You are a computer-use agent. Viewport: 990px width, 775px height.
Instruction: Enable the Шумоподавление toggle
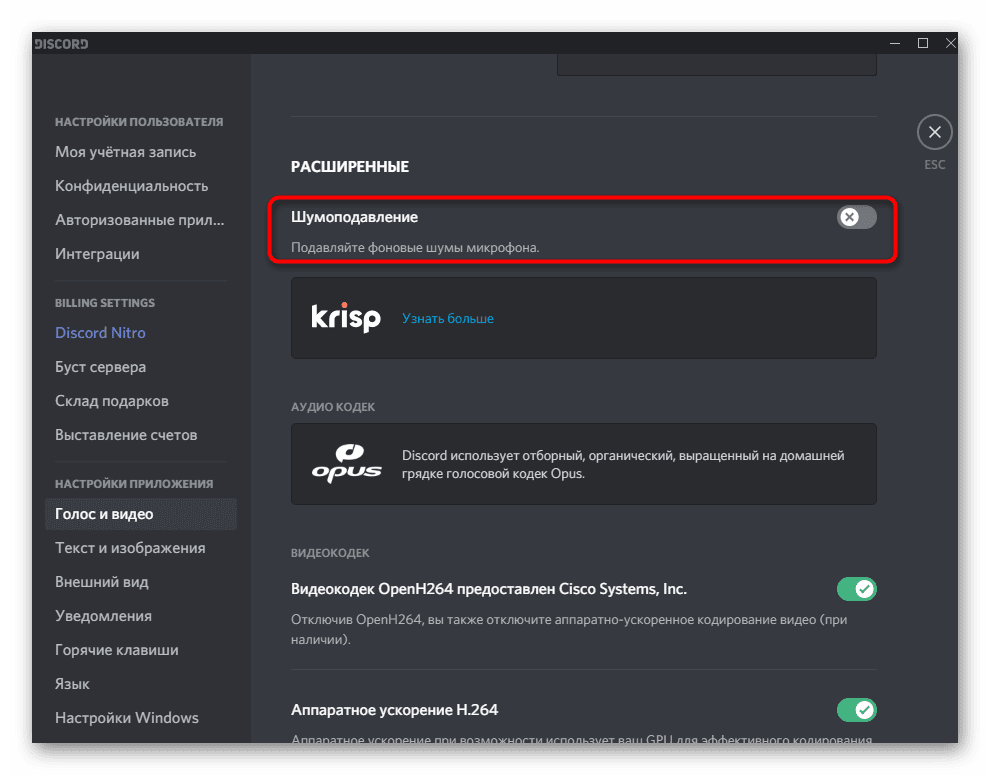[857, 217]
